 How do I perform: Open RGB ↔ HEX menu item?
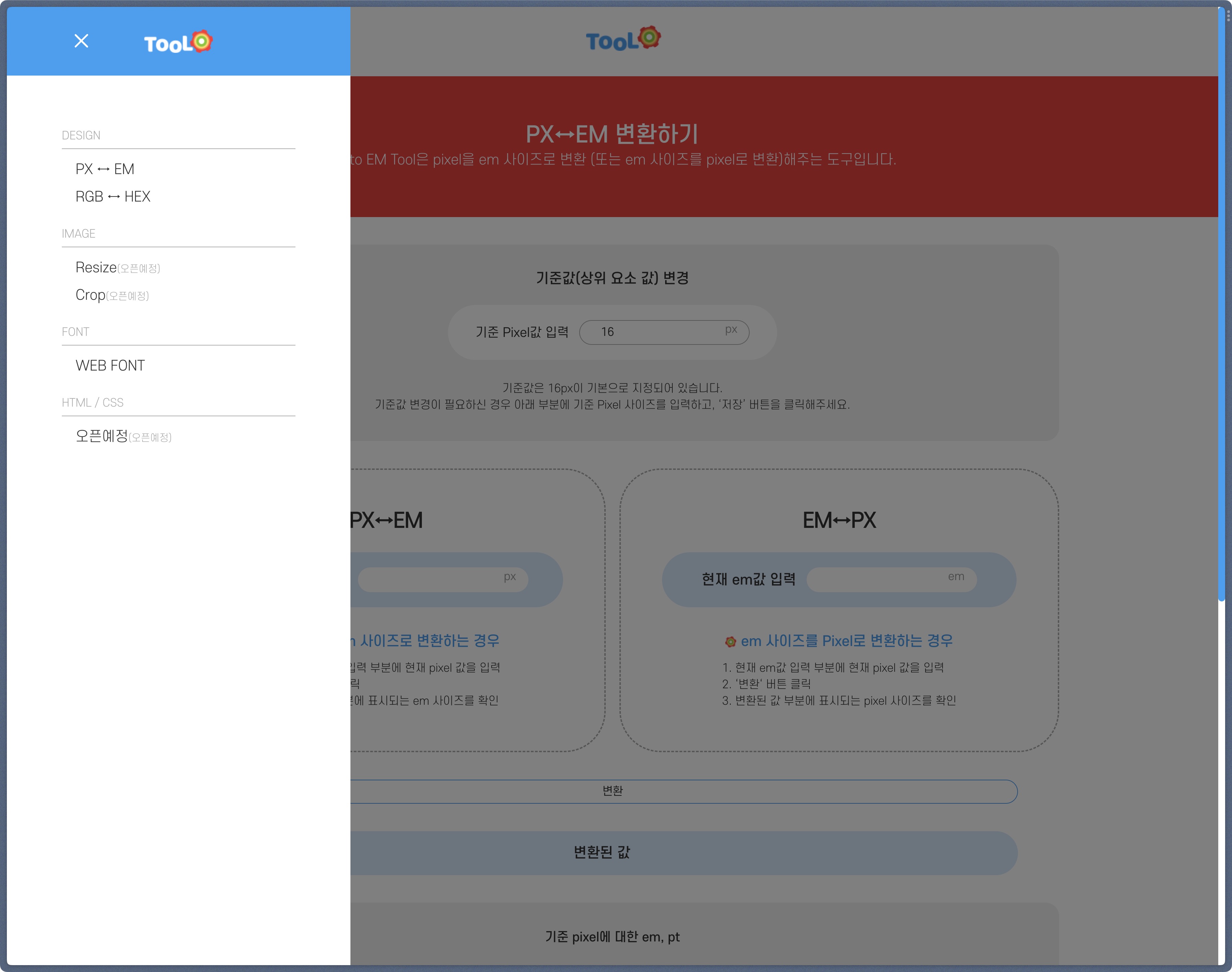tap(113, 196)
